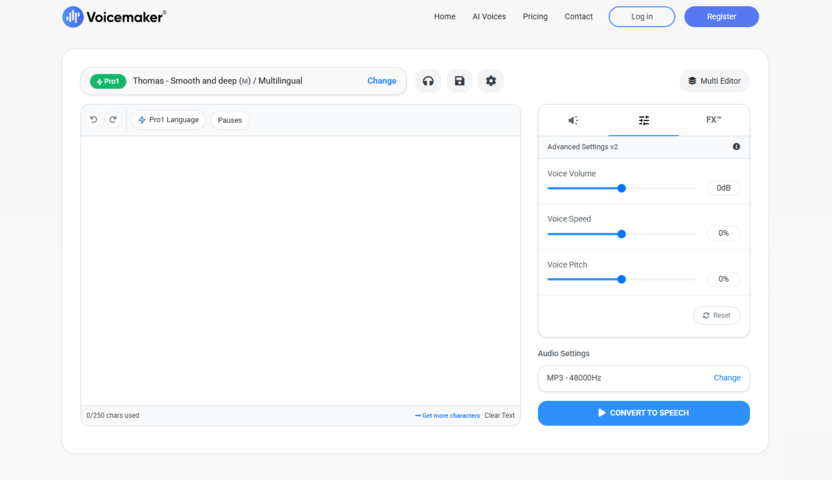
Task: Click the Voice Volume label
Action: 571,174
